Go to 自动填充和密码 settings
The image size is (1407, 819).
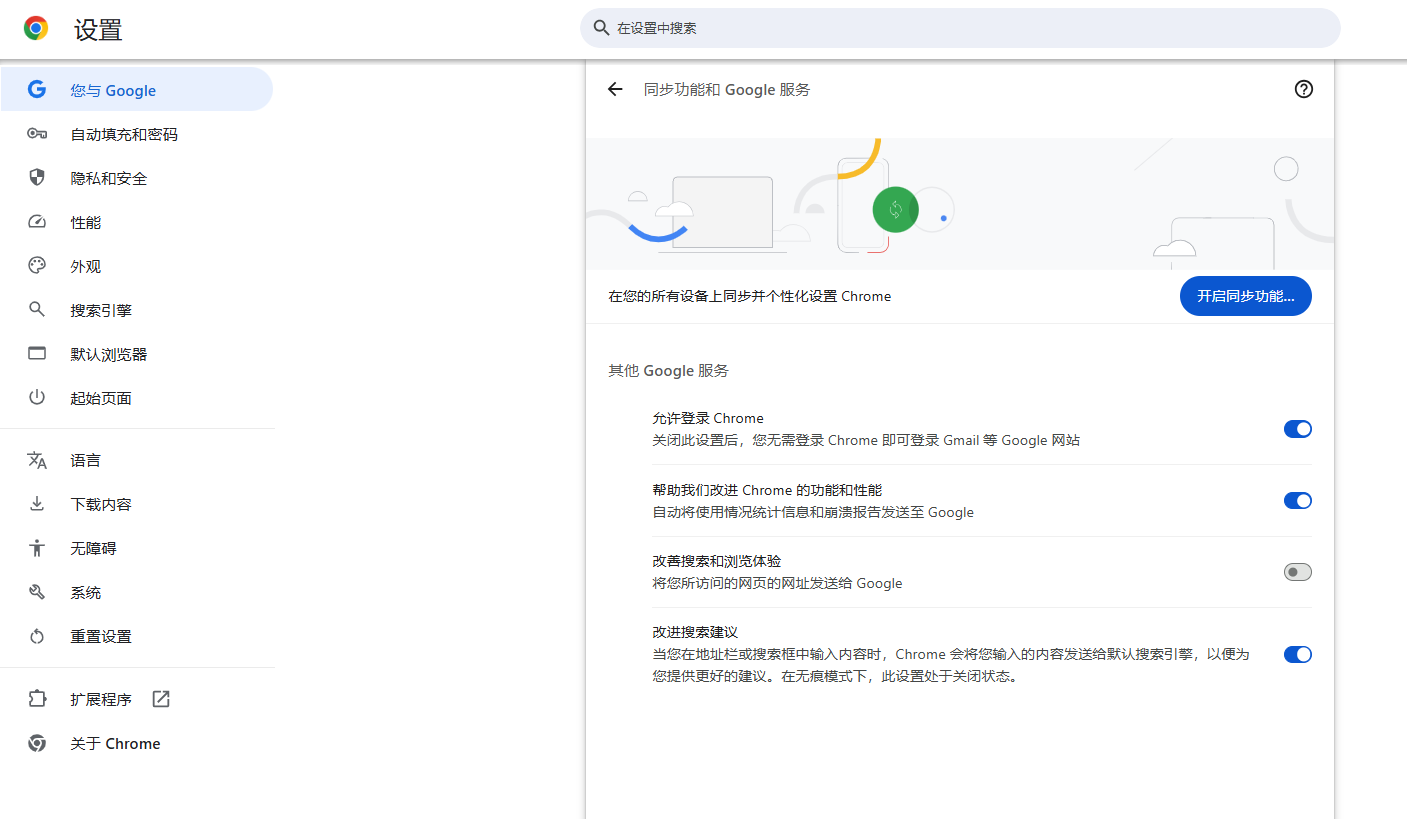pyautogui.click(x=137, y=134)
